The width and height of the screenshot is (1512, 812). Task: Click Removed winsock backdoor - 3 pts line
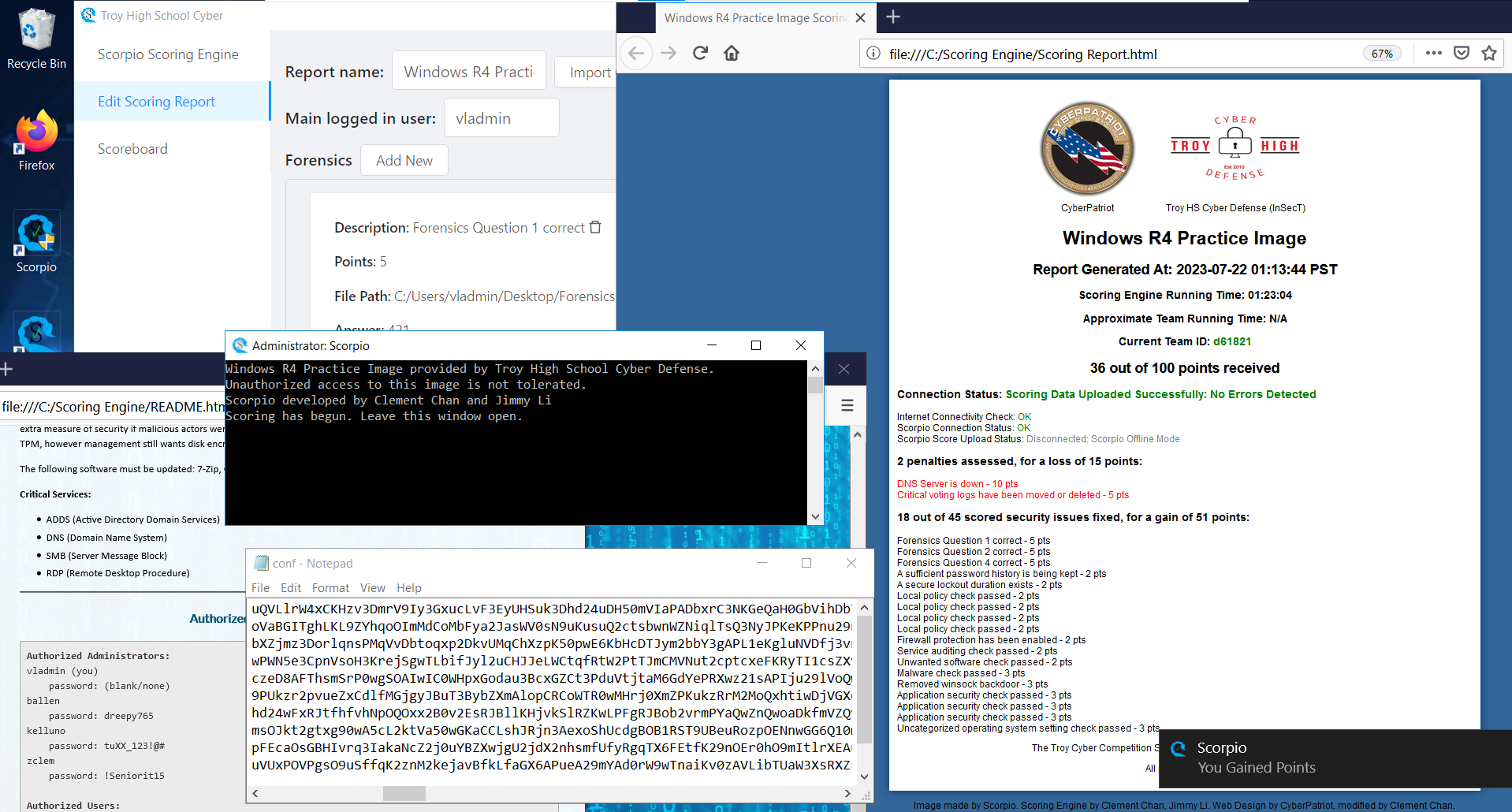pyautogui.click(x=973, y=684)
